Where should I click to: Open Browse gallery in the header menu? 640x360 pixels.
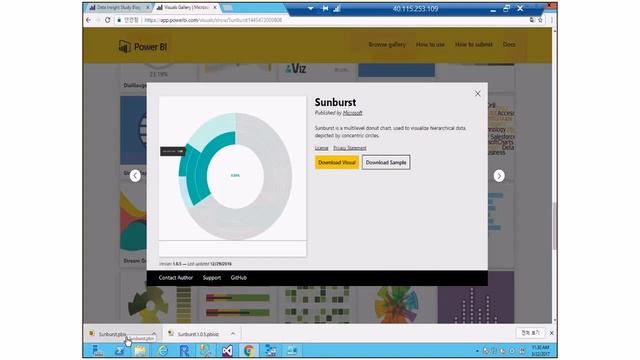[387, 44]
